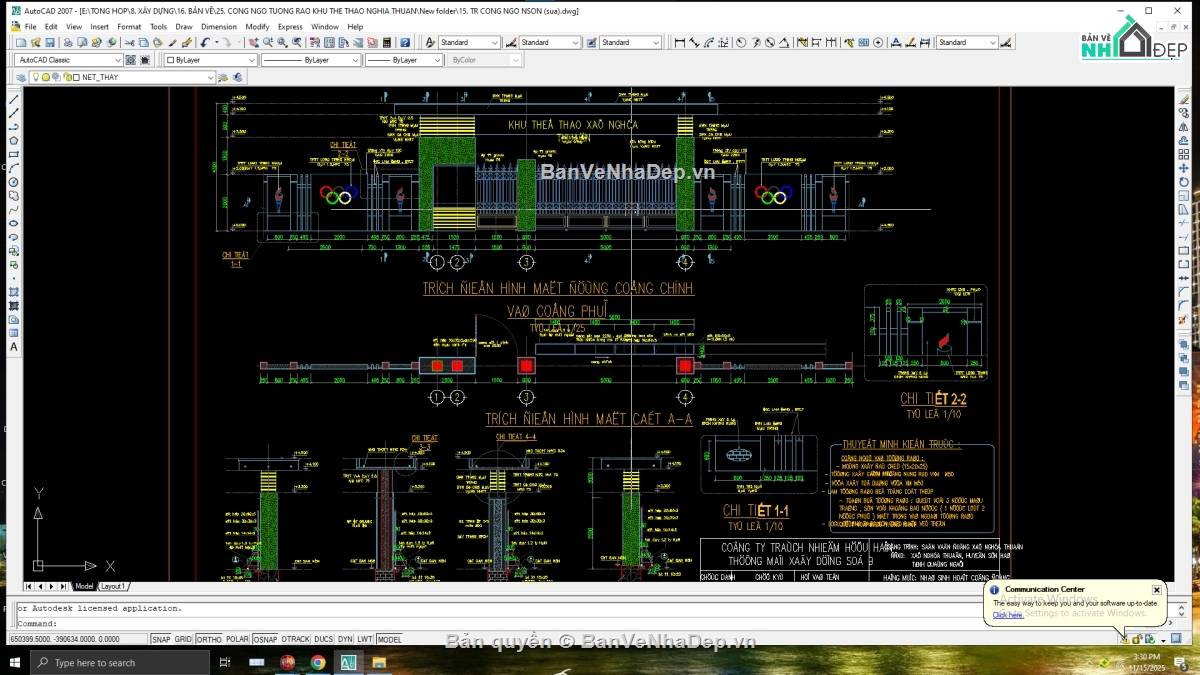Click last layout tab navigation arrow
The height and width of the screenshot is (675, 1200).
tap(65, 587)
